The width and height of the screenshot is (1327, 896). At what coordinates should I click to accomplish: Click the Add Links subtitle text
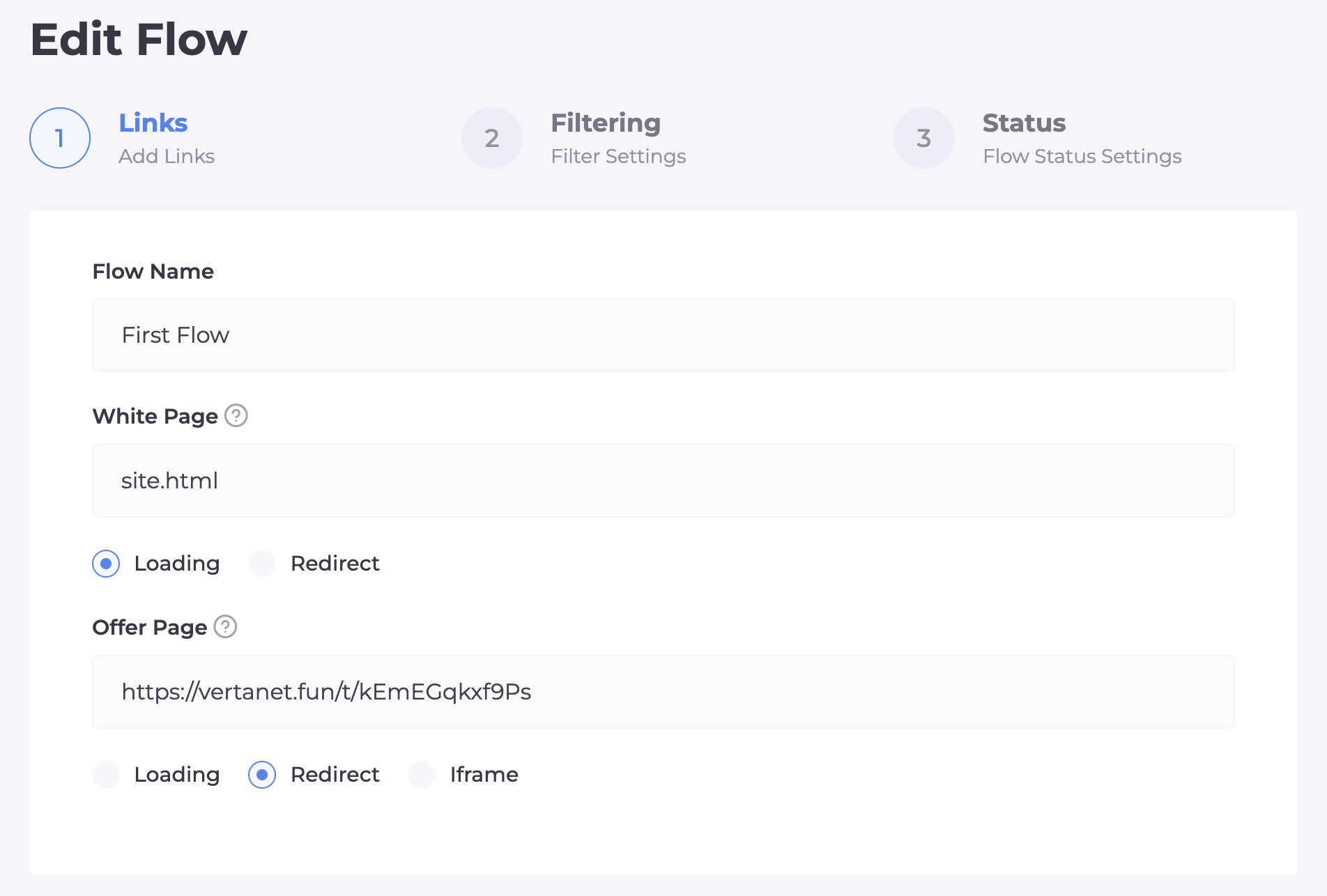click(x=167, y=156)
